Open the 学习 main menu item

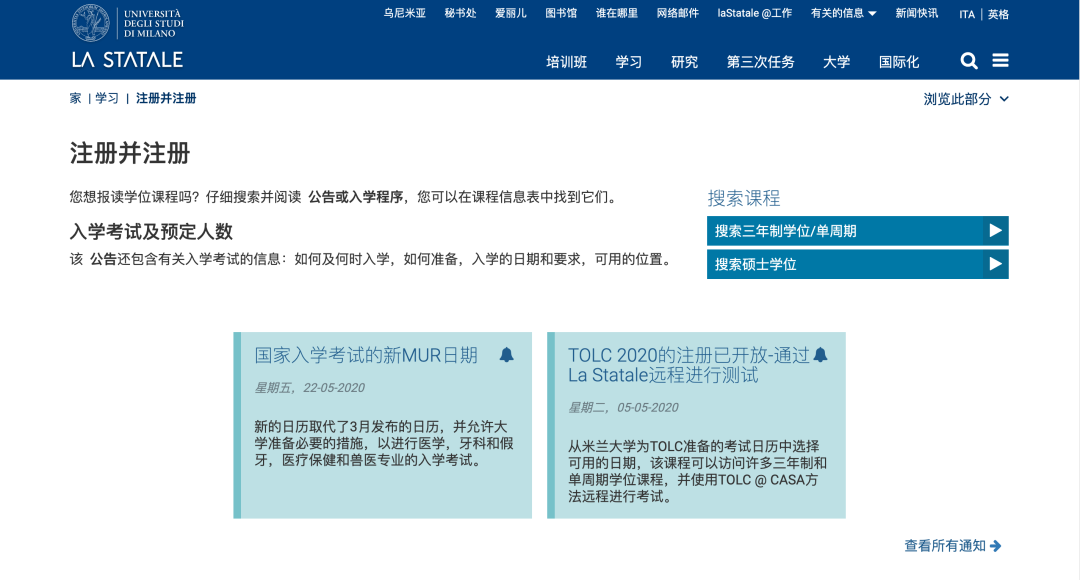pyautogui.click(x=628, y=62)
